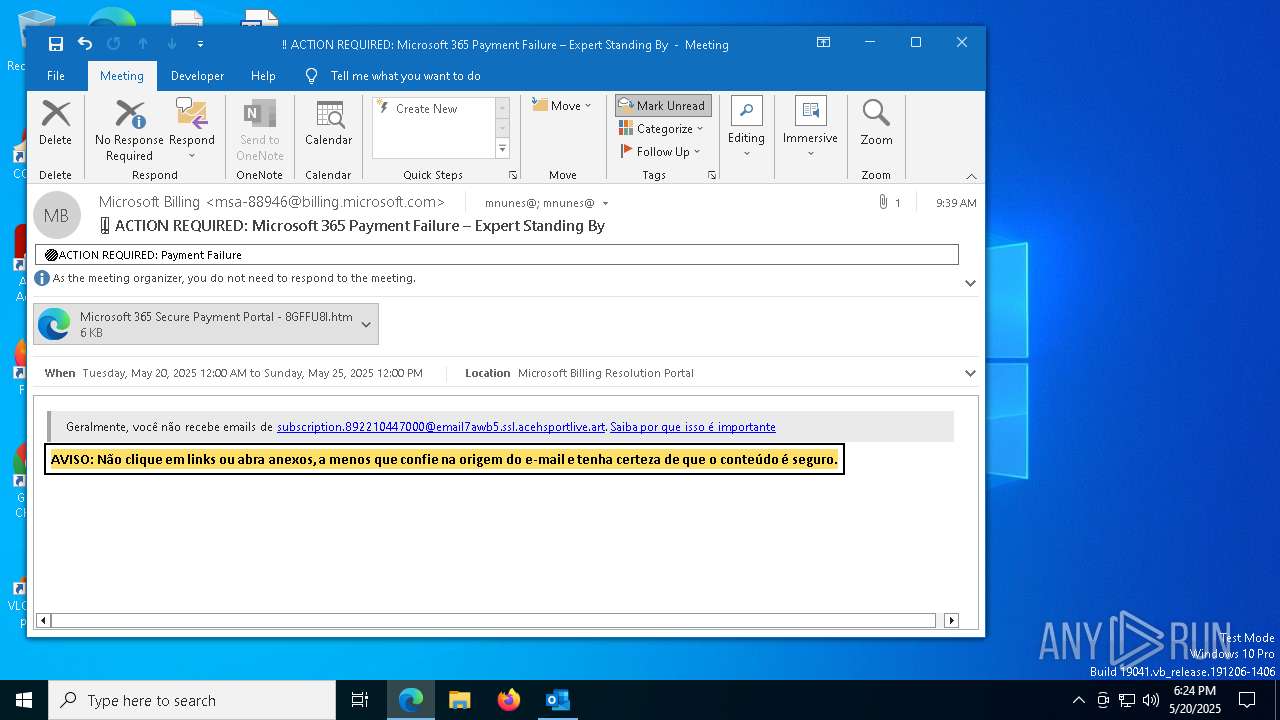
Task: Switch to the Meeting tab
Action: (122, 76)
